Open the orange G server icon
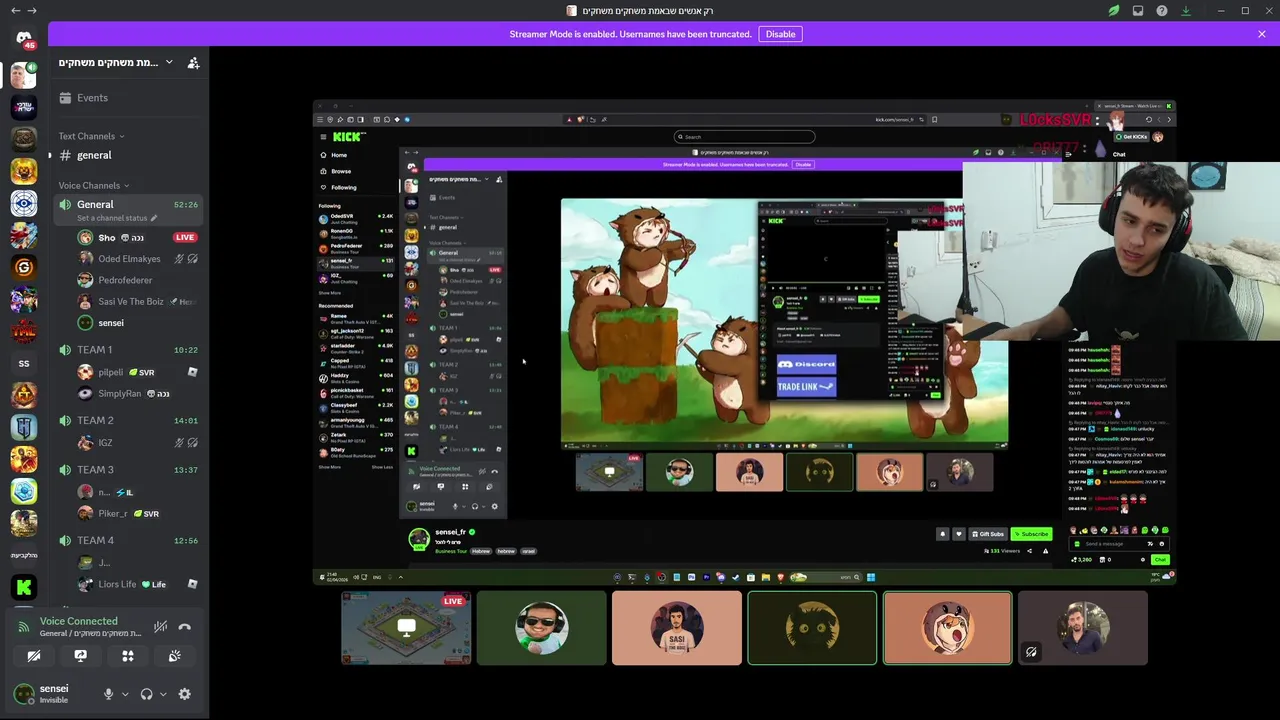This screenshot has height=720, width=1280. [x=24, y=267]
